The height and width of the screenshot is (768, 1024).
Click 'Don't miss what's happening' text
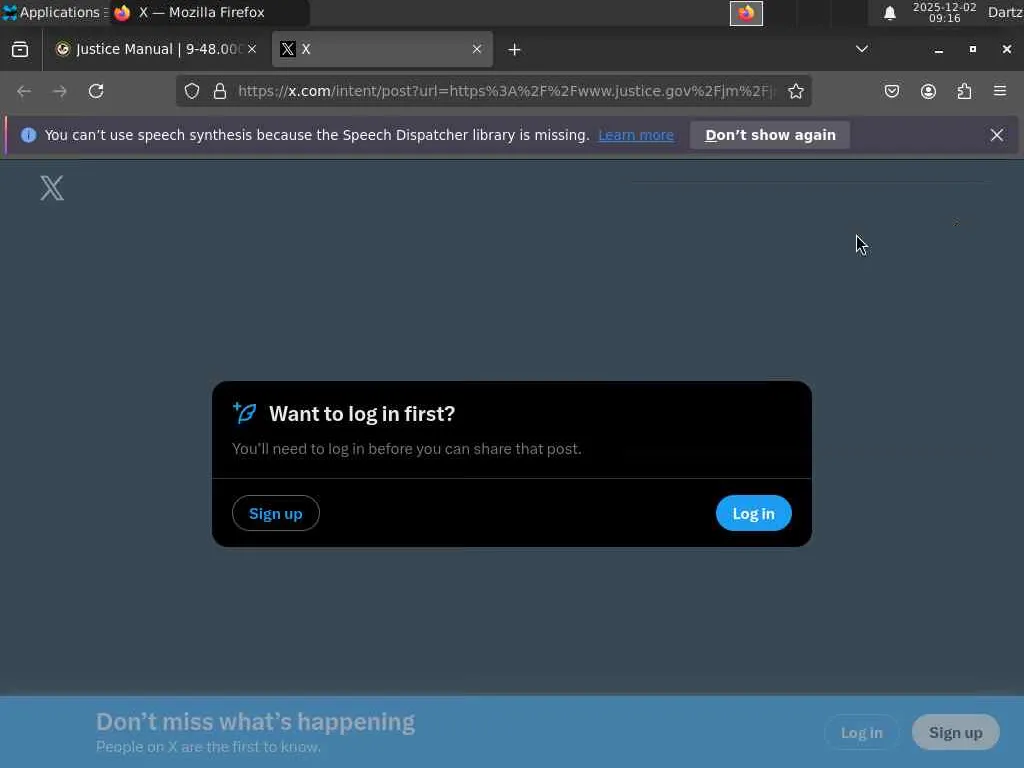[255, 722]
